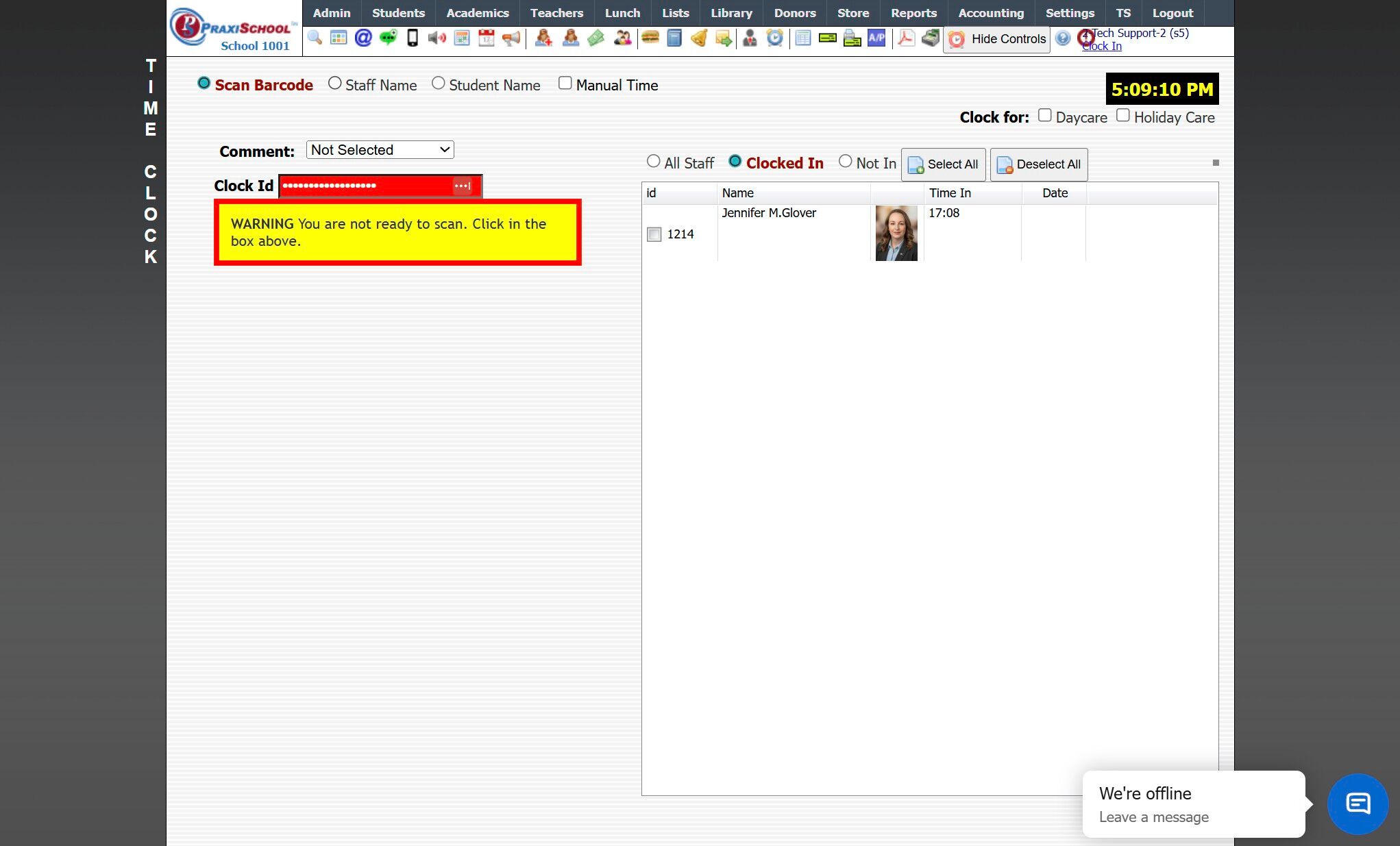Click the Deselect All button

[1038, 164]
